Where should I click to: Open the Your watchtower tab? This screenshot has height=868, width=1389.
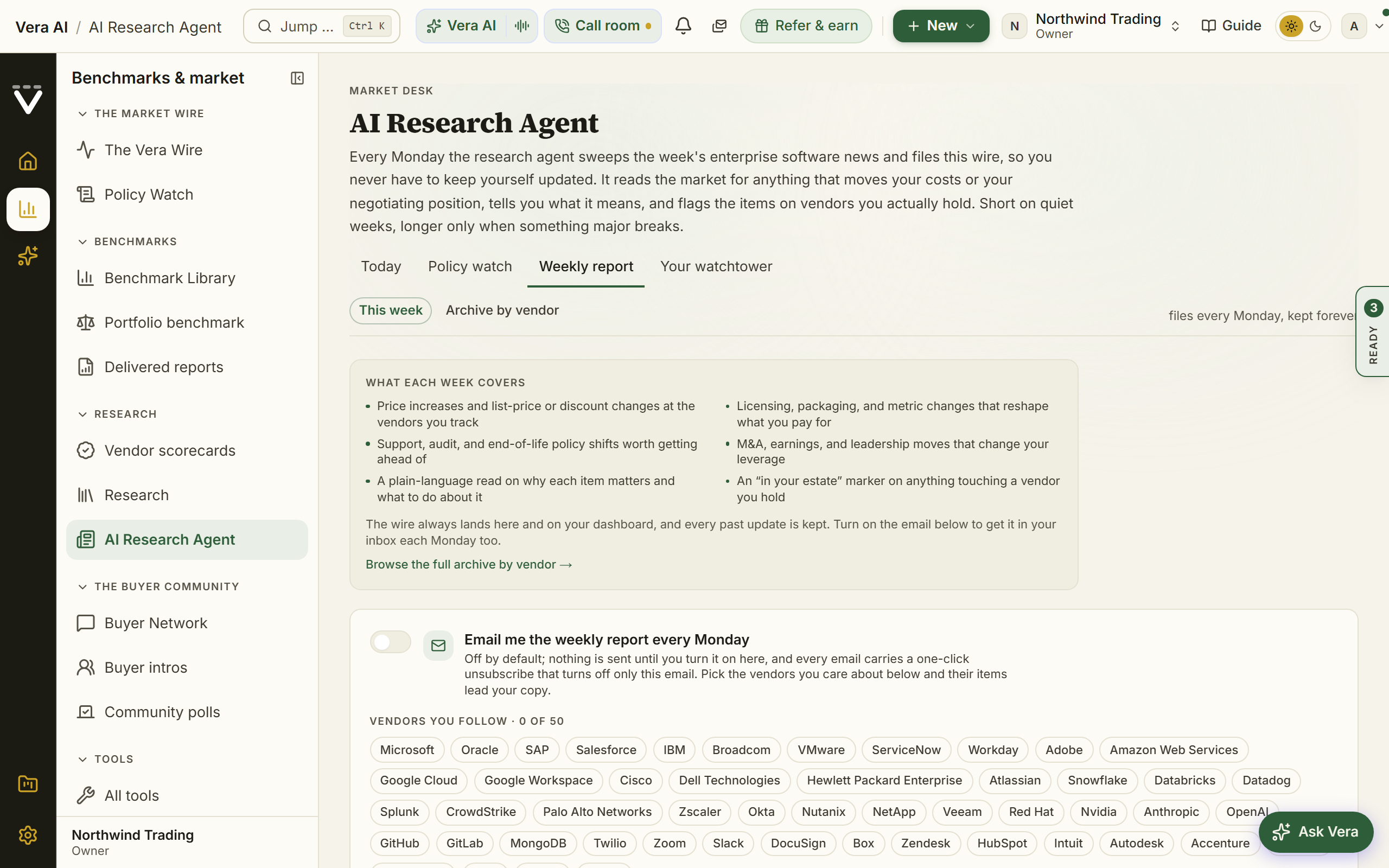(x=716, y=266)
